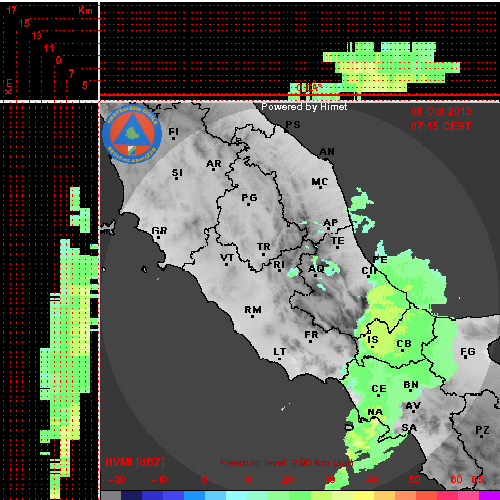Viewport: 500px width, 500px height.
Task: Select the TE city marker label
Action: pos(338,241)
